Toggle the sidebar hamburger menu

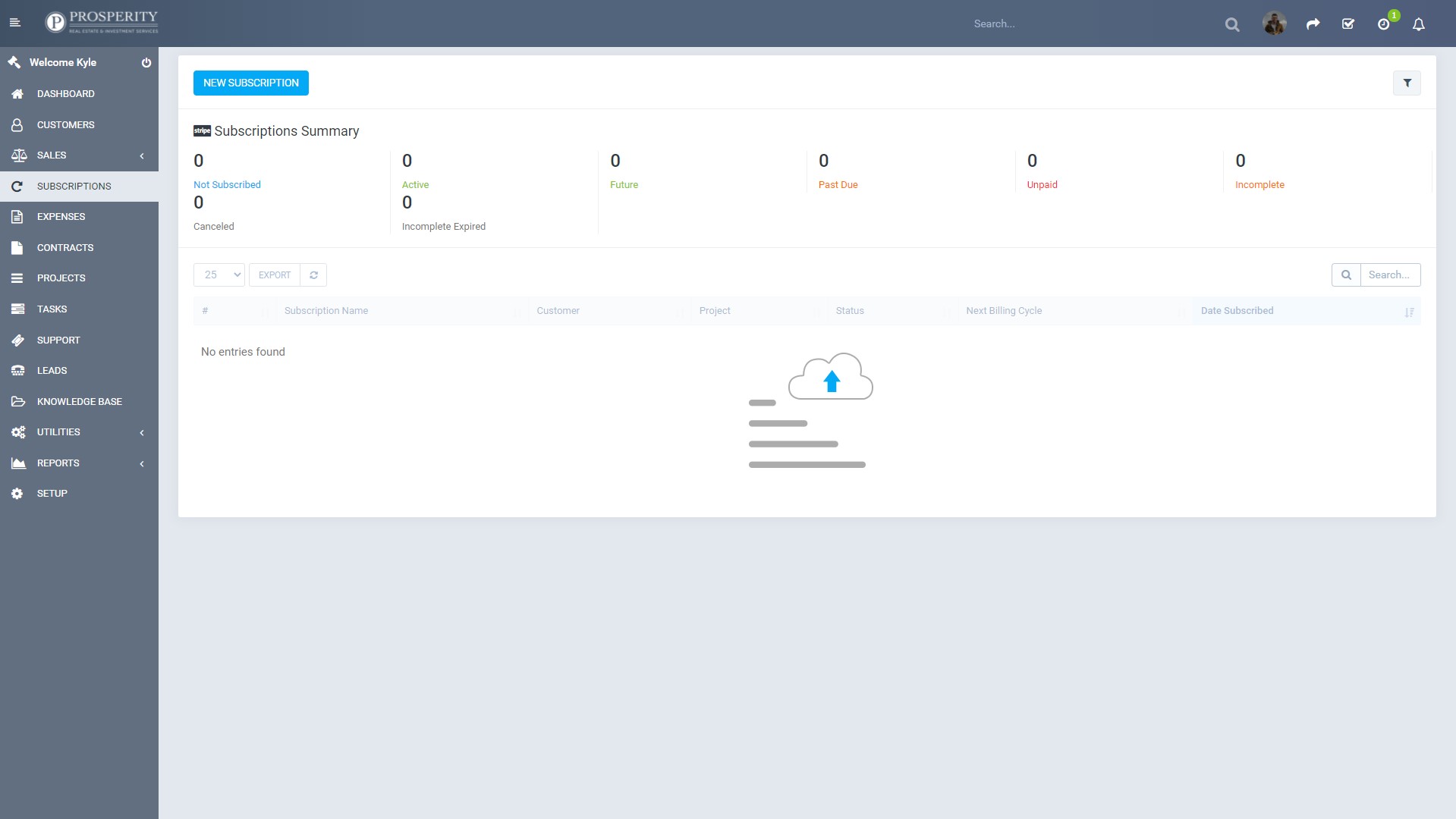tap(15, 23)
